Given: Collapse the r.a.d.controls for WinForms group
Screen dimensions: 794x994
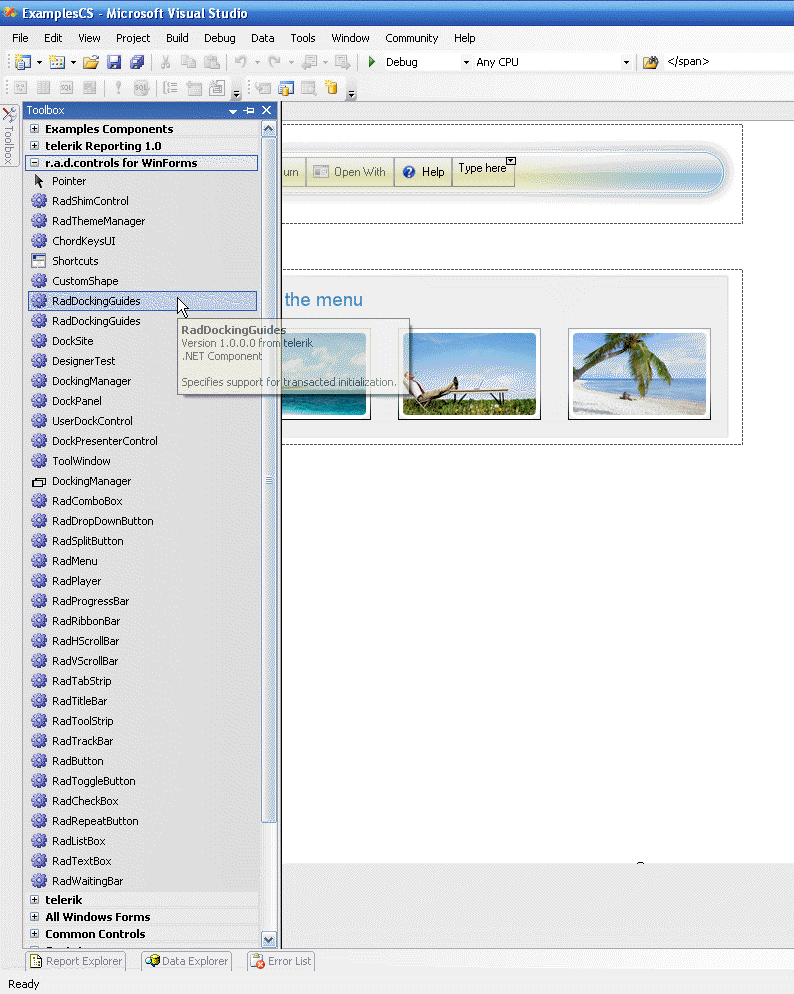Looking at the screenshot, I should pos(35,163).
